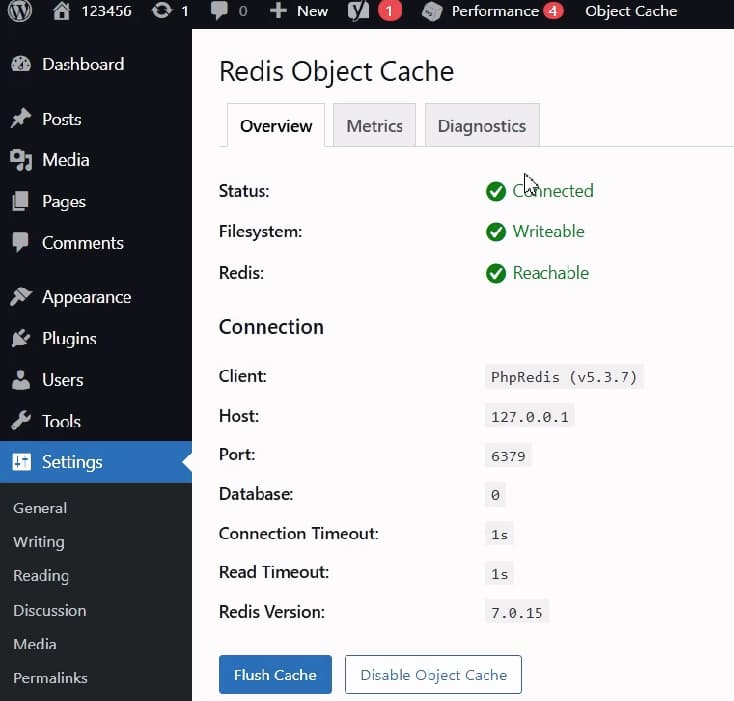Open Tools in the sidebar
This screenshot has width=734, height=701.
click(61, 421)
